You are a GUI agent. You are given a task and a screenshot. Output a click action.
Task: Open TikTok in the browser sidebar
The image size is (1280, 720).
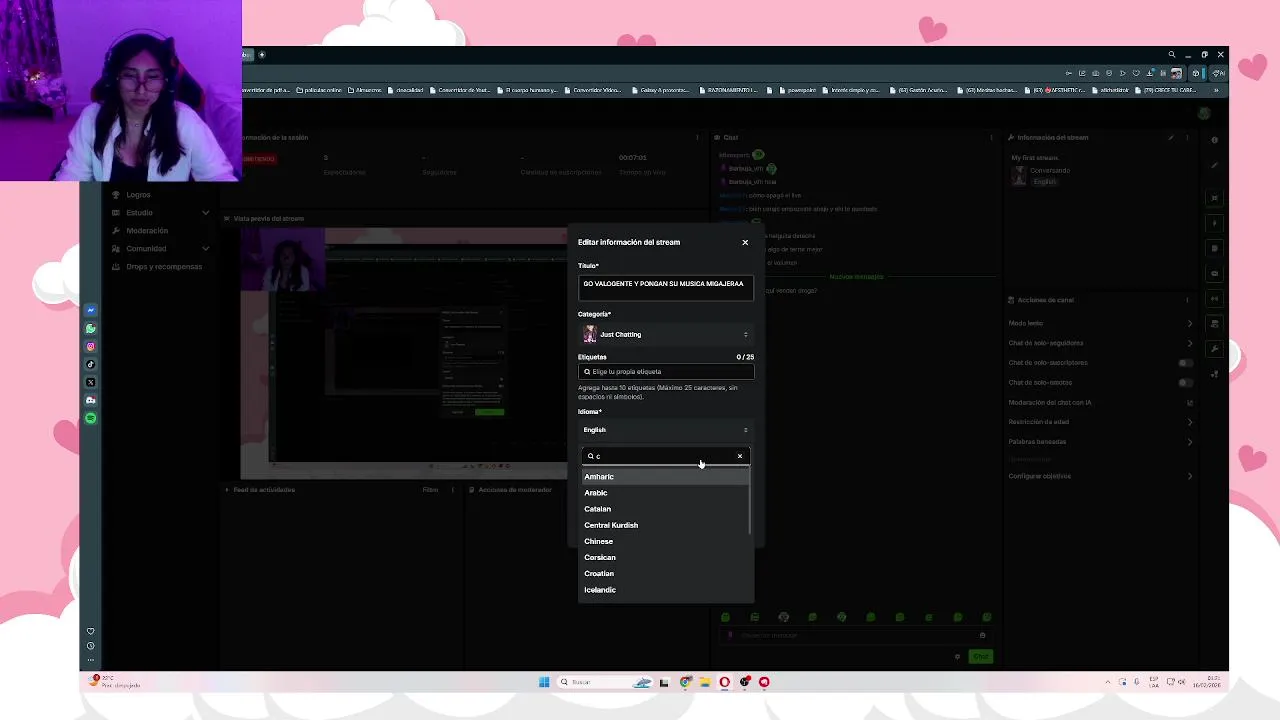click(90, 364)
